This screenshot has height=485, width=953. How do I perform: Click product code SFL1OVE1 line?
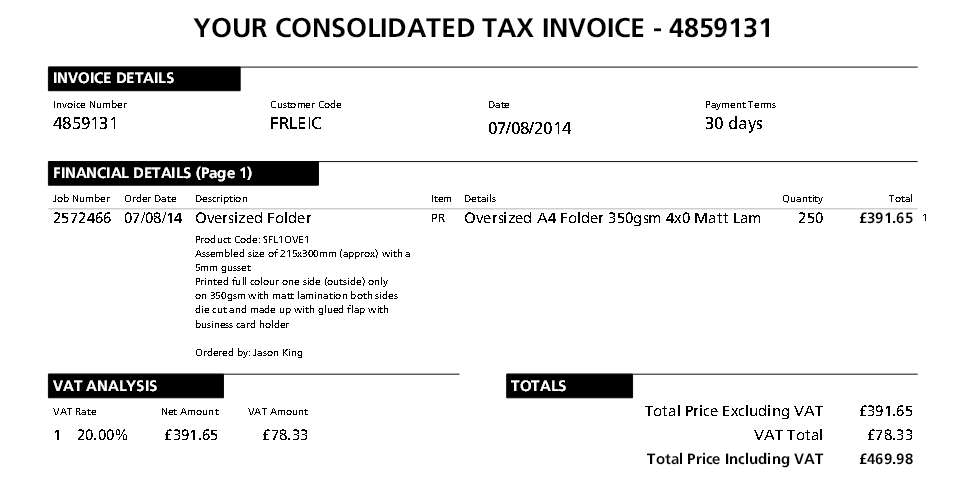coord(252,239)
